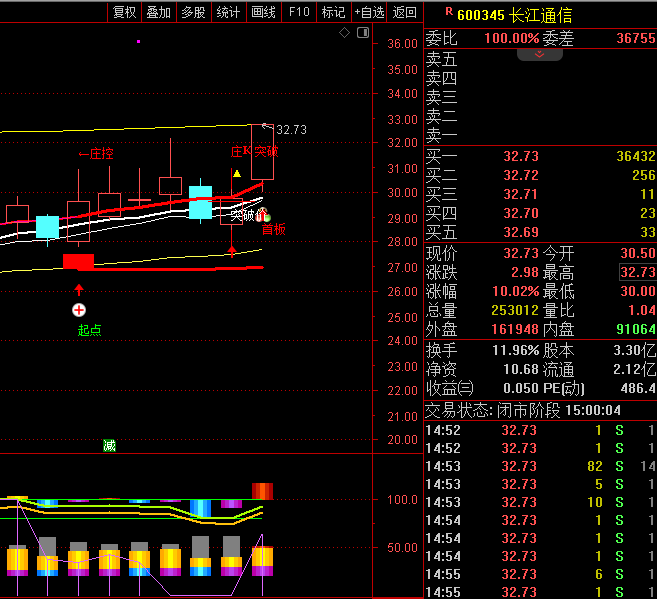Activate the 画线 drawing tool

click(x=263, y=12)
